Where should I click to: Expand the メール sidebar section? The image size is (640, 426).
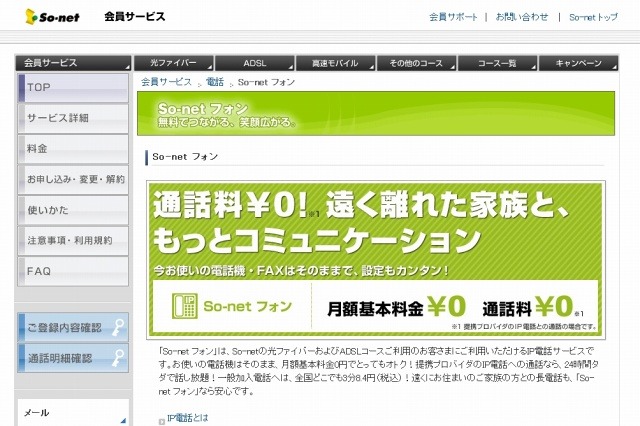[x=73, y=413]
